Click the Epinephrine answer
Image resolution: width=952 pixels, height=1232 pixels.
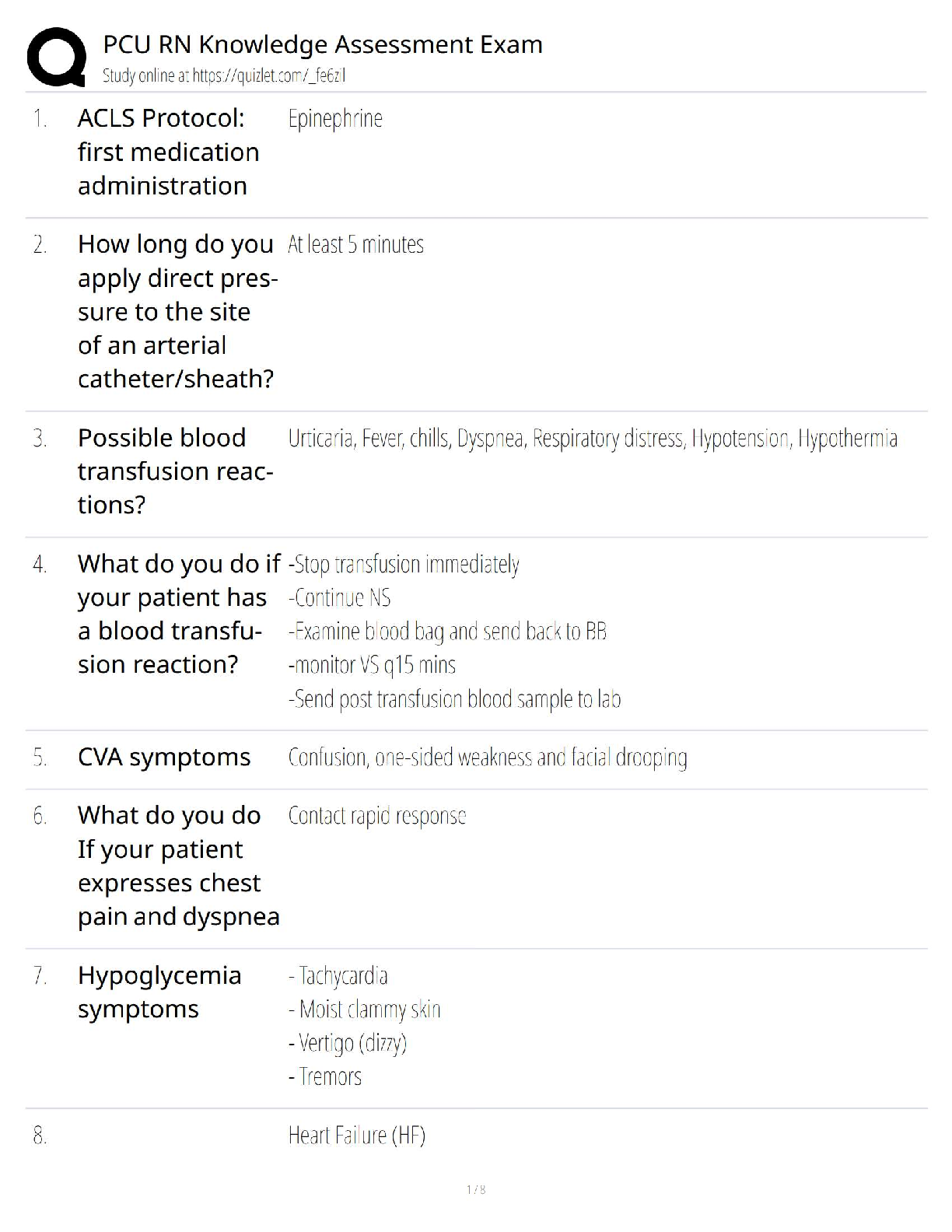pos(335,119)
